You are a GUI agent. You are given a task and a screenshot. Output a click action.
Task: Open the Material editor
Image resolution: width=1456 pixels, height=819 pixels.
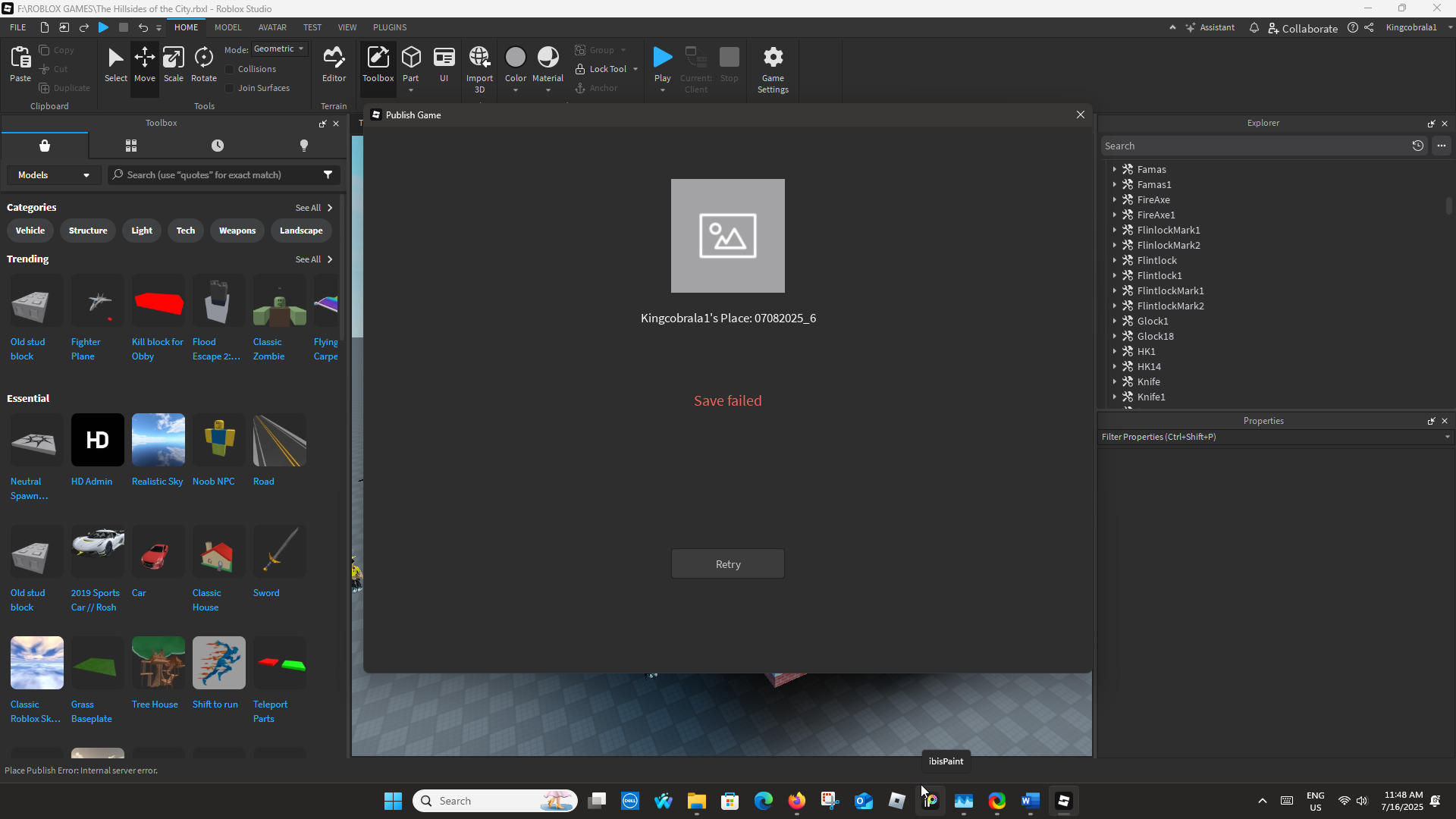click(x=548, y=61)
